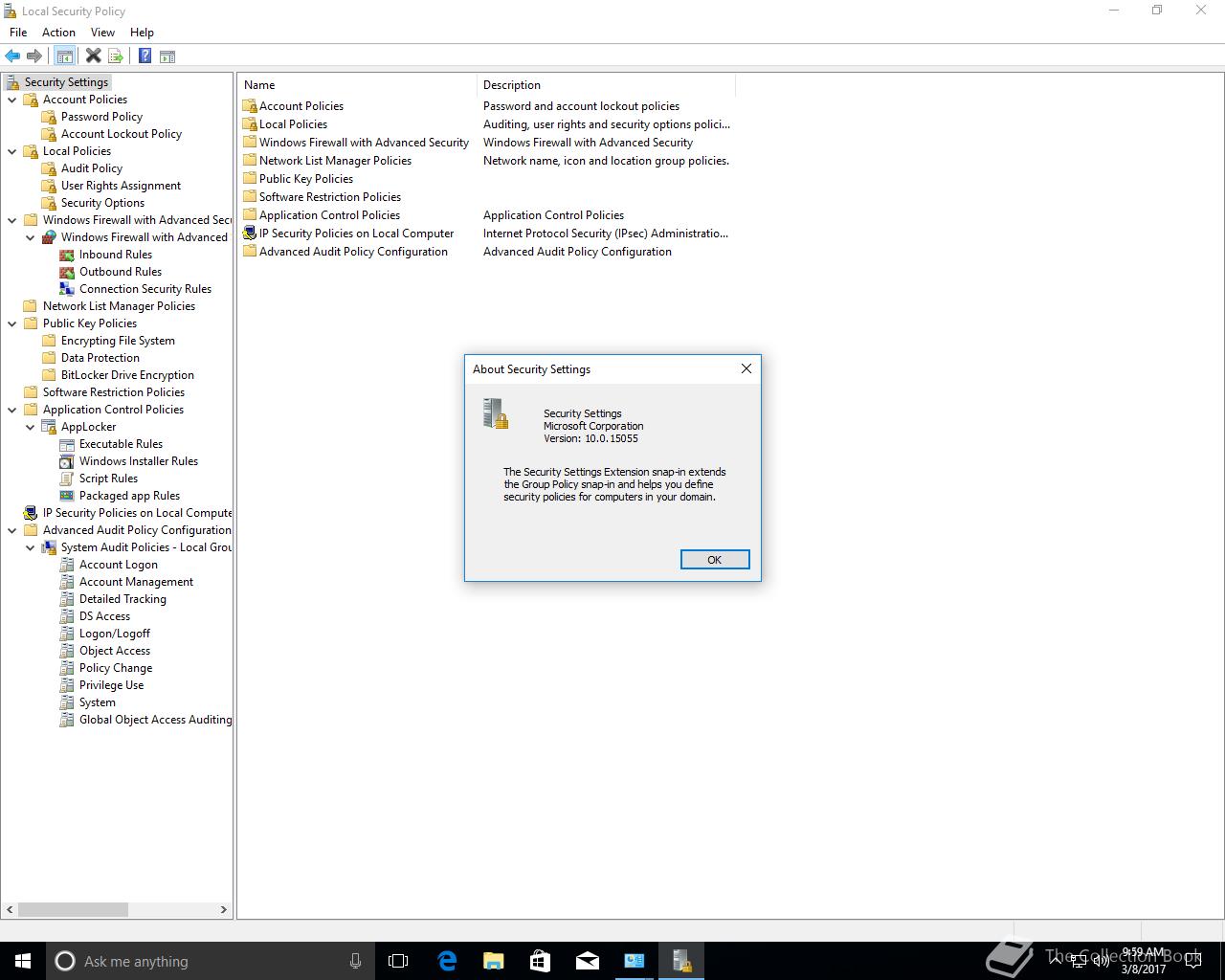Viewport: 1225px width, 980px height.
Task: Collapse the Advanced Audit Policy Configuration node
Action: (x=12, y=530)
